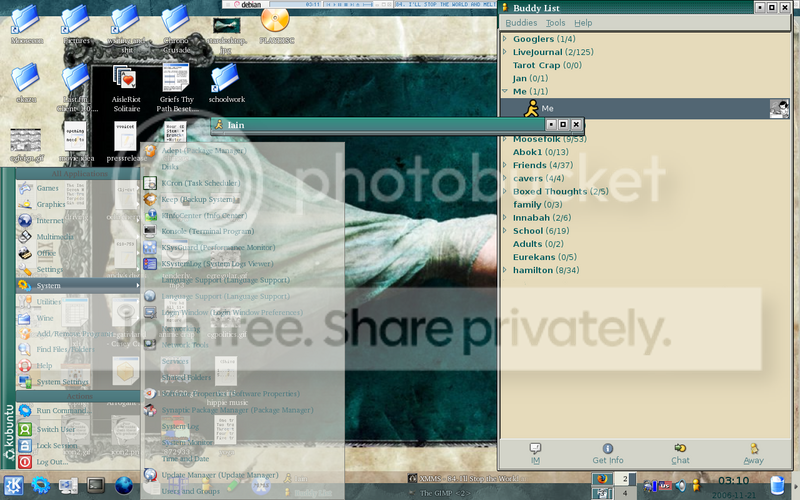Image resolution: width=800 pixels, height=500 pixels.
Task: Open the Utilities submenu in K menu
Action: (78, 302)
